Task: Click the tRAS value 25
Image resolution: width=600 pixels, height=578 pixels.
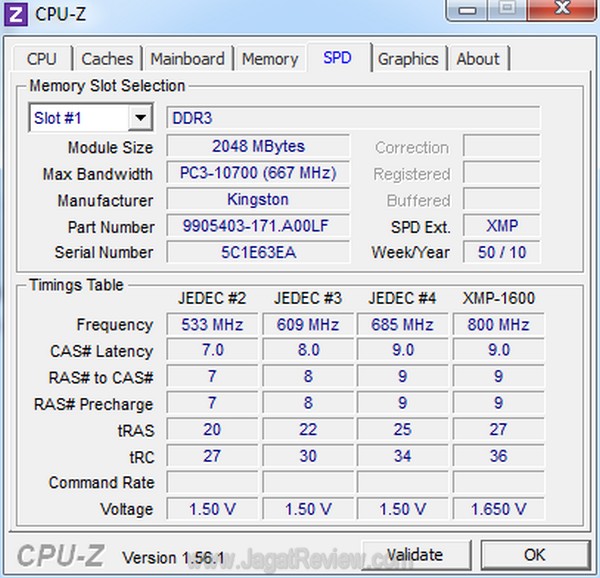Action: click(x=402, y=429)
